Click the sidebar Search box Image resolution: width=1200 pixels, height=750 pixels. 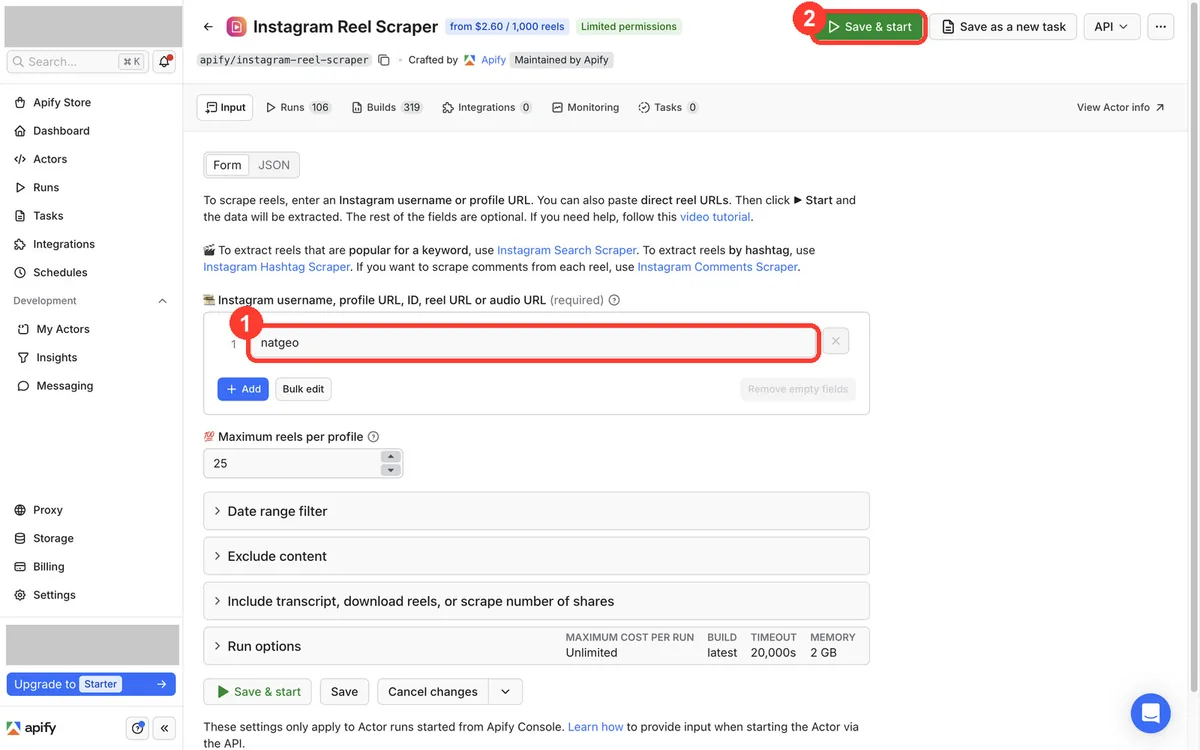pos(78,62)
